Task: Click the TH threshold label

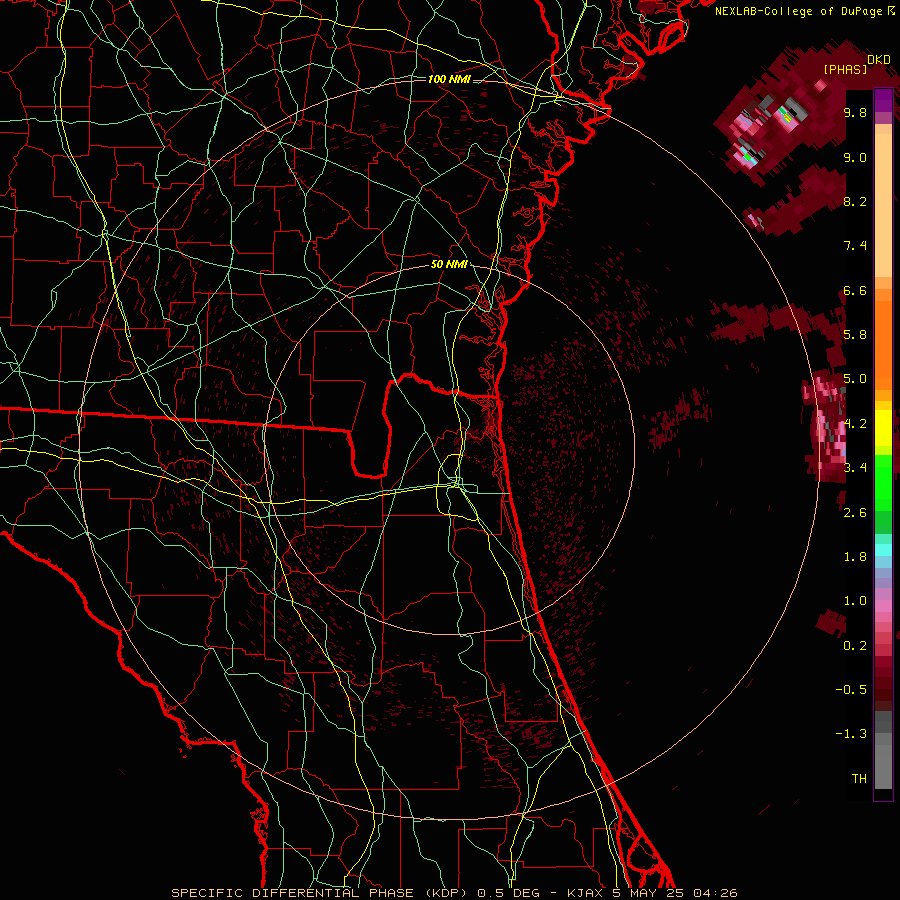Action: click(859, 778)
